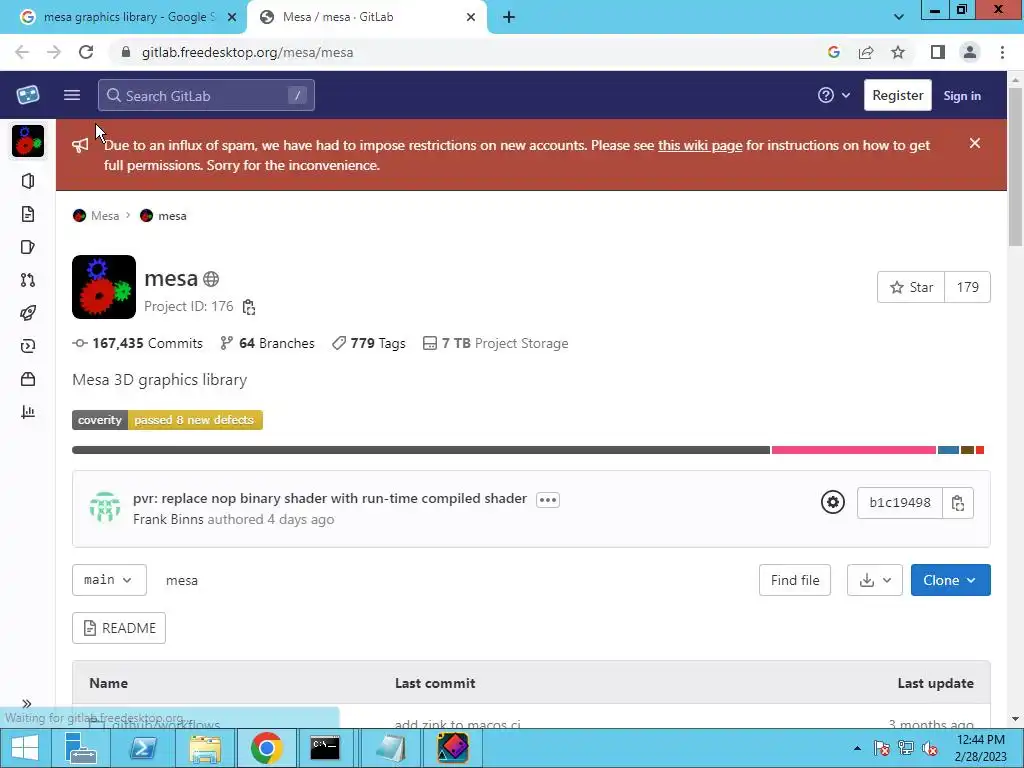
Task: Click the browser reload button
Action: (86, 52)
